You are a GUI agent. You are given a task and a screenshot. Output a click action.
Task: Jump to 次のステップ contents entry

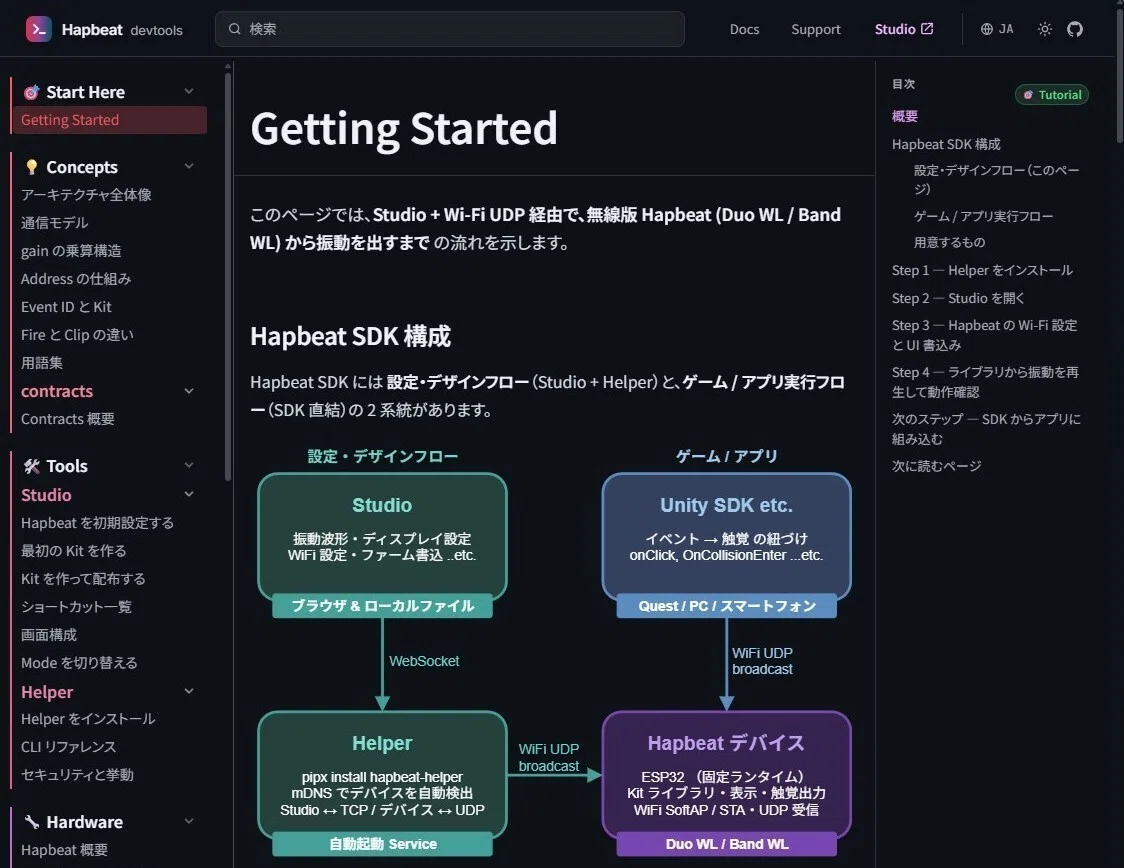(986, 429)
